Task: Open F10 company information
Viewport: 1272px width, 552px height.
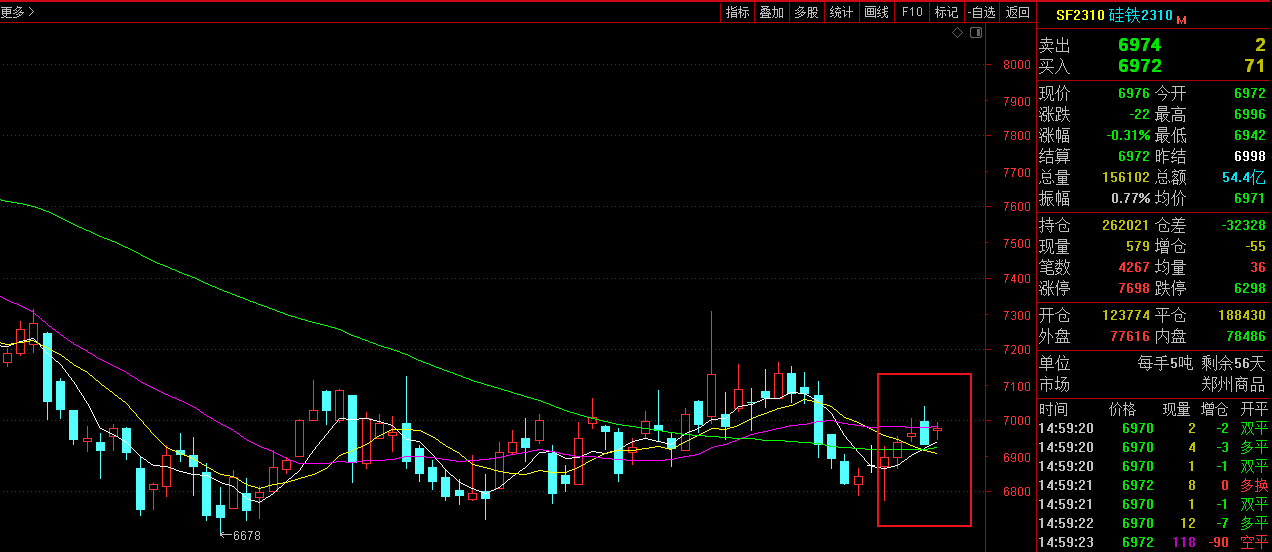Action: tap(911, 12)
